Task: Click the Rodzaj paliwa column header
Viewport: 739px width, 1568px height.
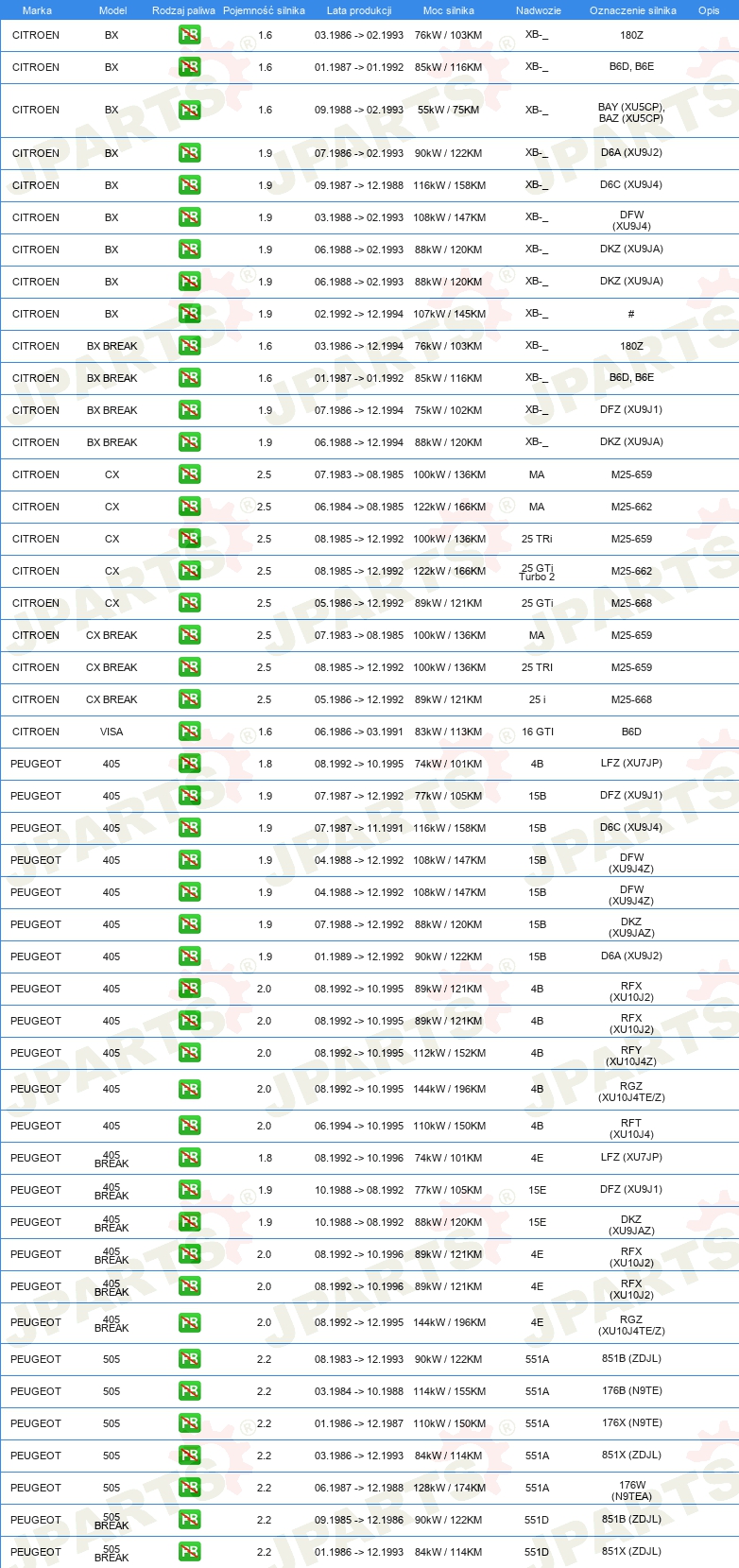Action: (183, 10)
